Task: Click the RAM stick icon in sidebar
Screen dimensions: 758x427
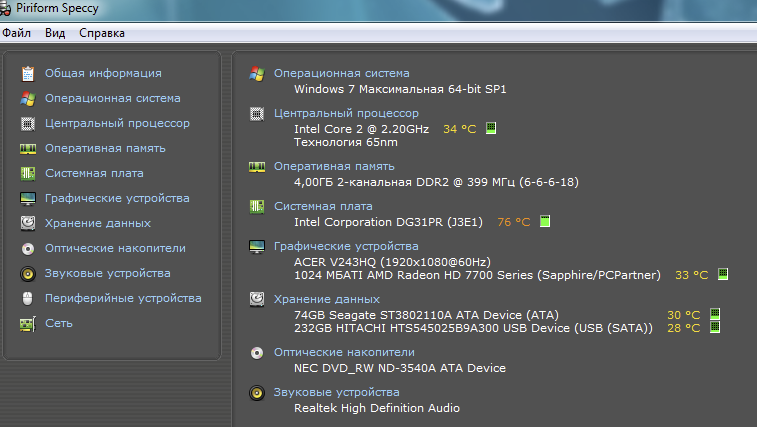Action: tap(28, 149)
